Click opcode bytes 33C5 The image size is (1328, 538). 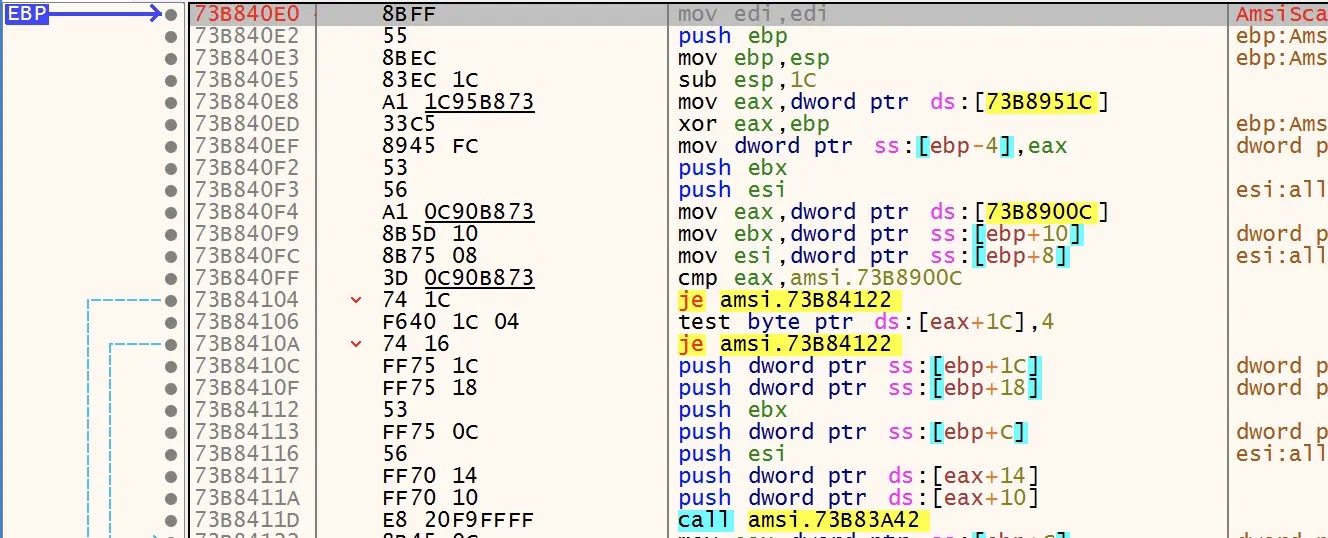tap(408, 124)
